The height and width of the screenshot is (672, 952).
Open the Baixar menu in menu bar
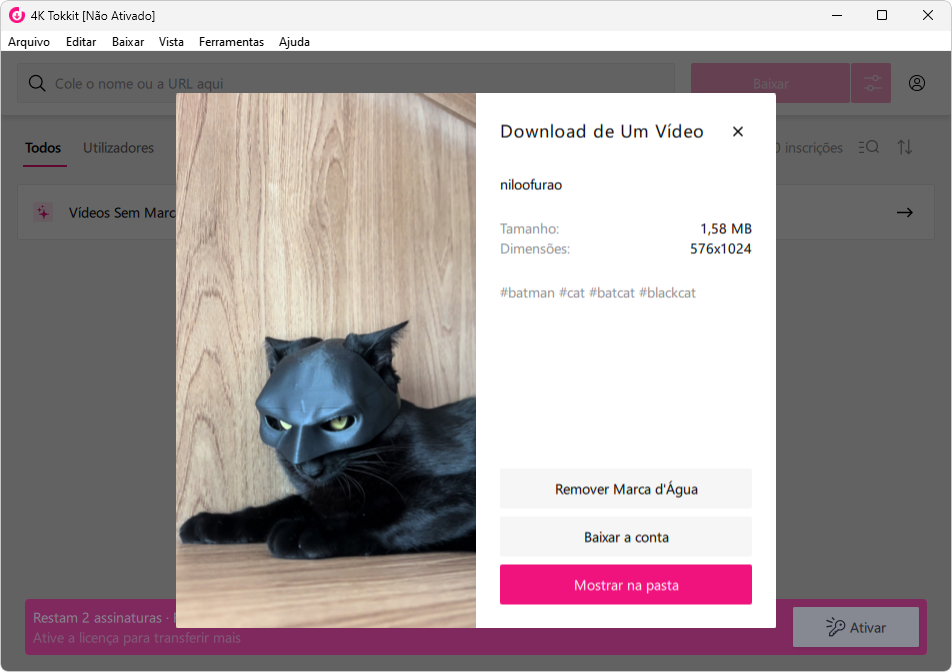(128, 42)
